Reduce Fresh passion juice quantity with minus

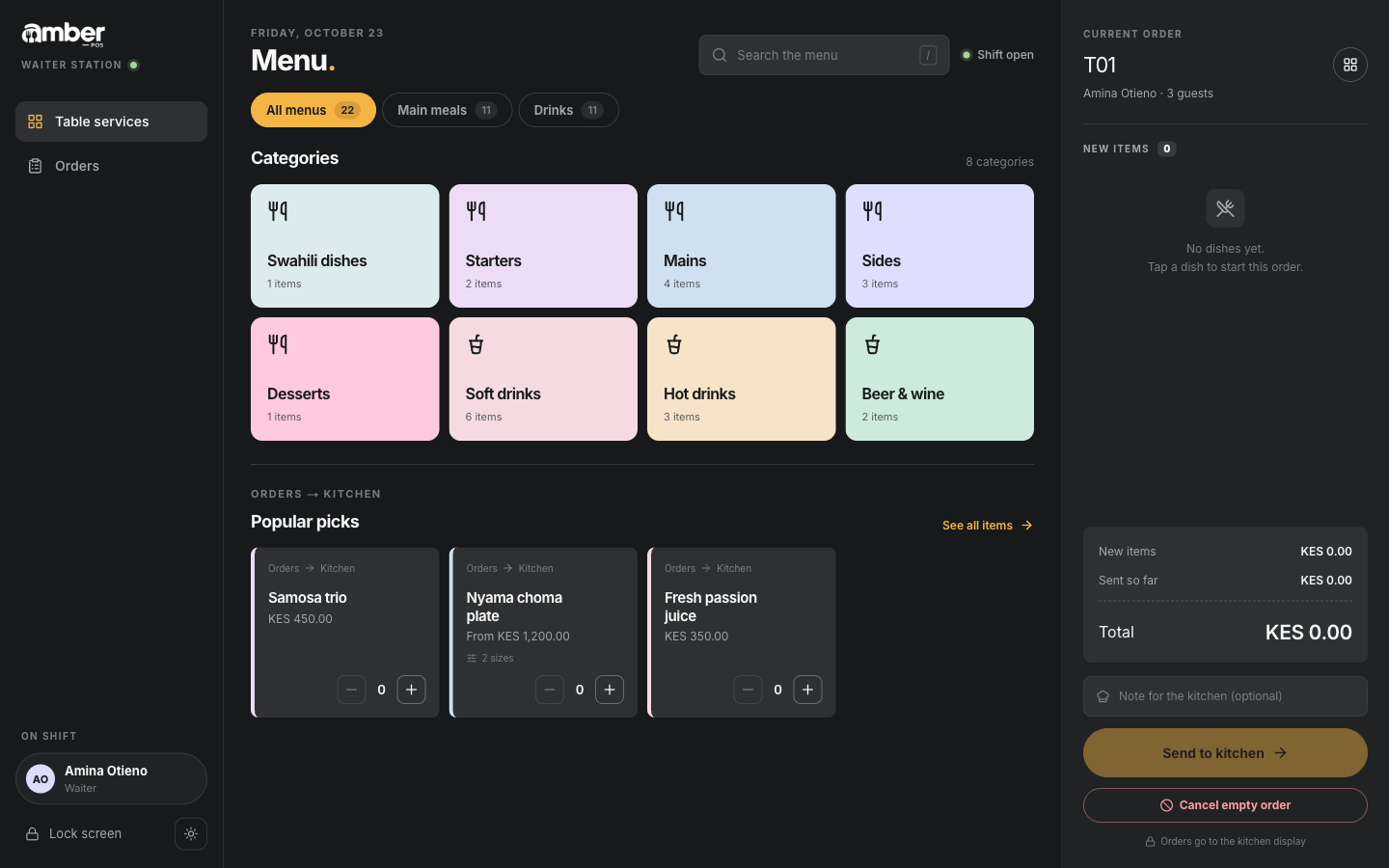click(748, 690)
